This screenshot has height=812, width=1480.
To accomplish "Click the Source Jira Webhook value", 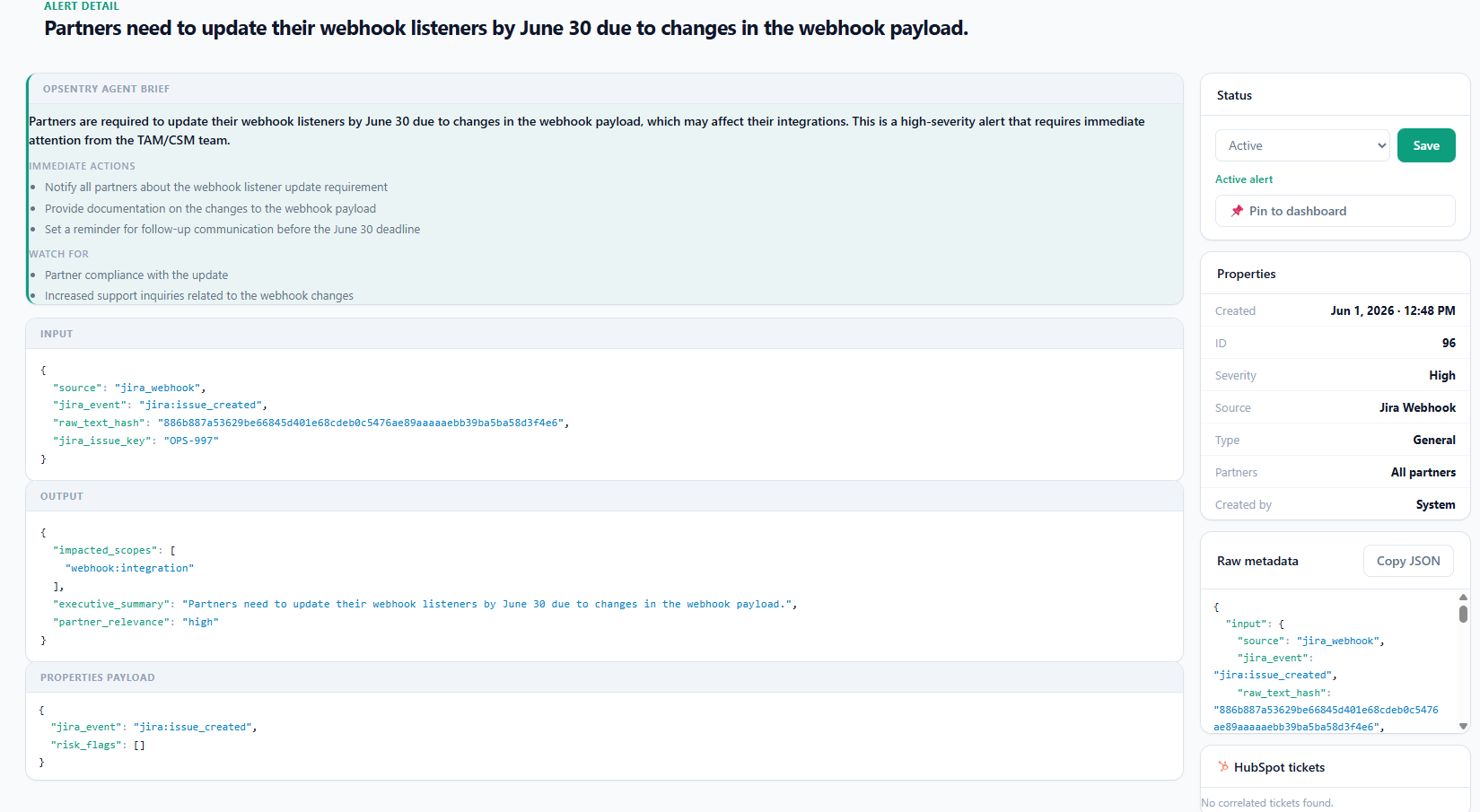I will pos(1417,407).
